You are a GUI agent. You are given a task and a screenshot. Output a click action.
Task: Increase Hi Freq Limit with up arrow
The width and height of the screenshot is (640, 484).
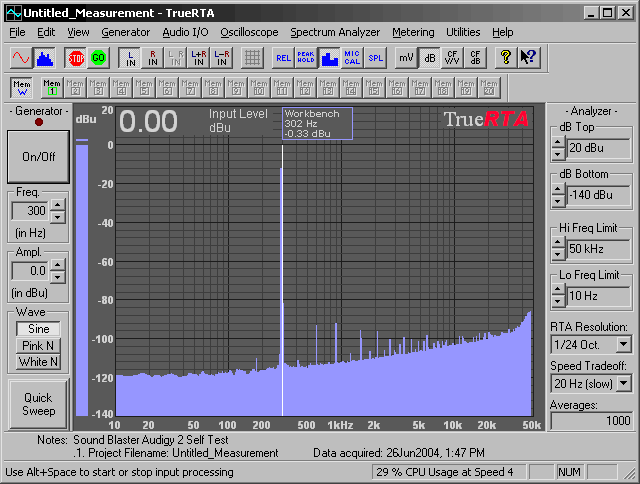click(x=558, y=243)
